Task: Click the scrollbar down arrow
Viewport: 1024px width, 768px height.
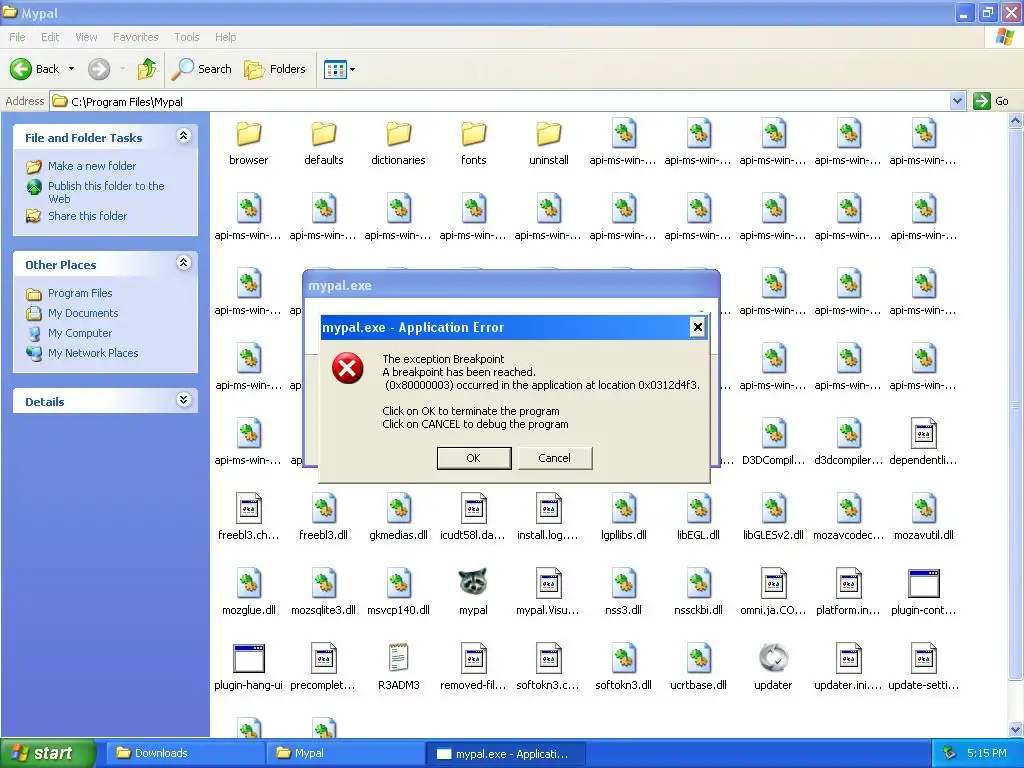Action: [1016, 729]
